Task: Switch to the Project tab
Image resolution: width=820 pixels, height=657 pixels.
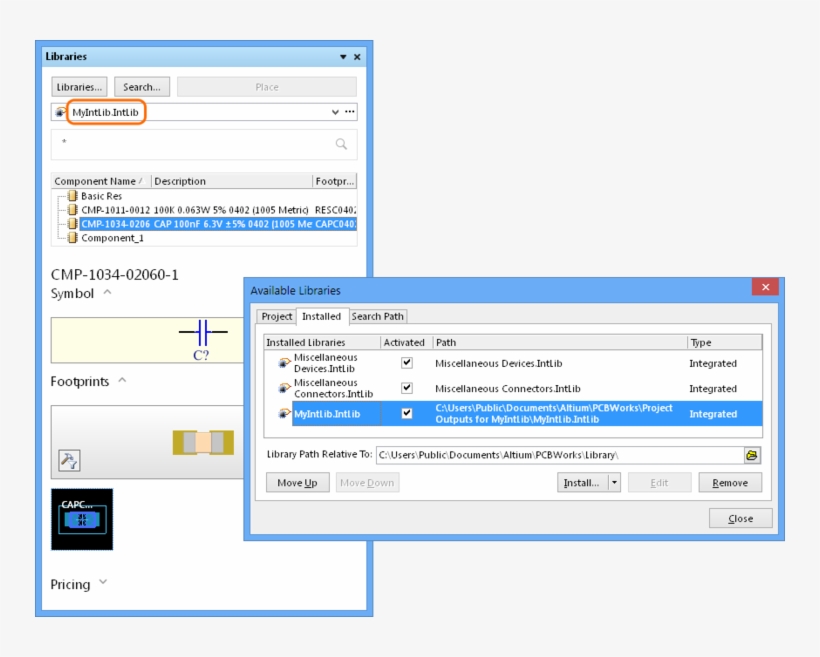Action: pos(277,316)
